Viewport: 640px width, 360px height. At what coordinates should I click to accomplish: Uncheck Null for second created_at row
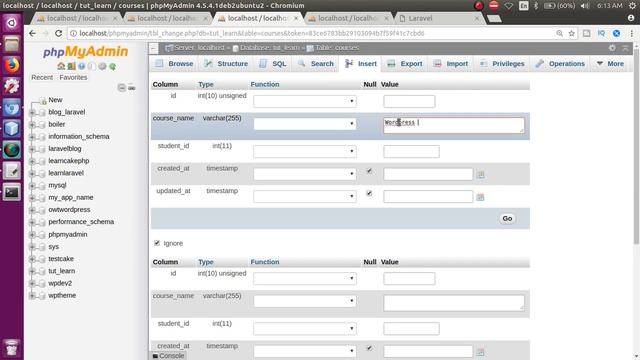click(369, 348)
